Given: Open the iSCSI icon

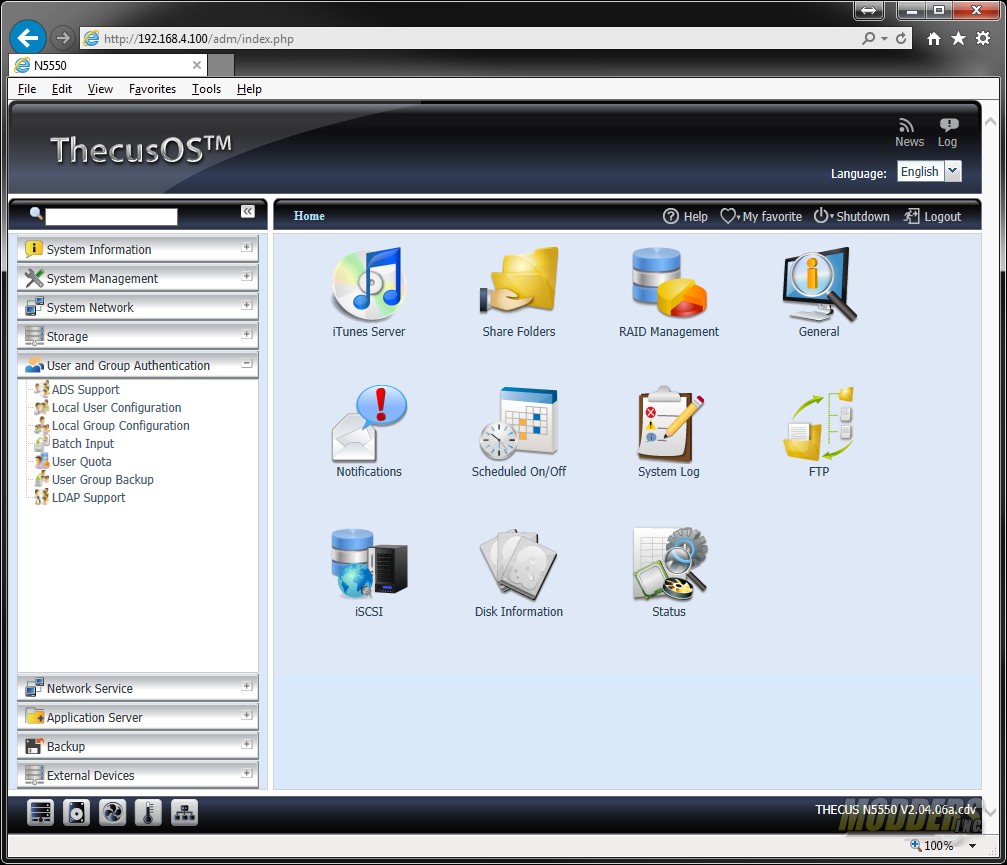Looking at the screenshot, I should (369, 563).
